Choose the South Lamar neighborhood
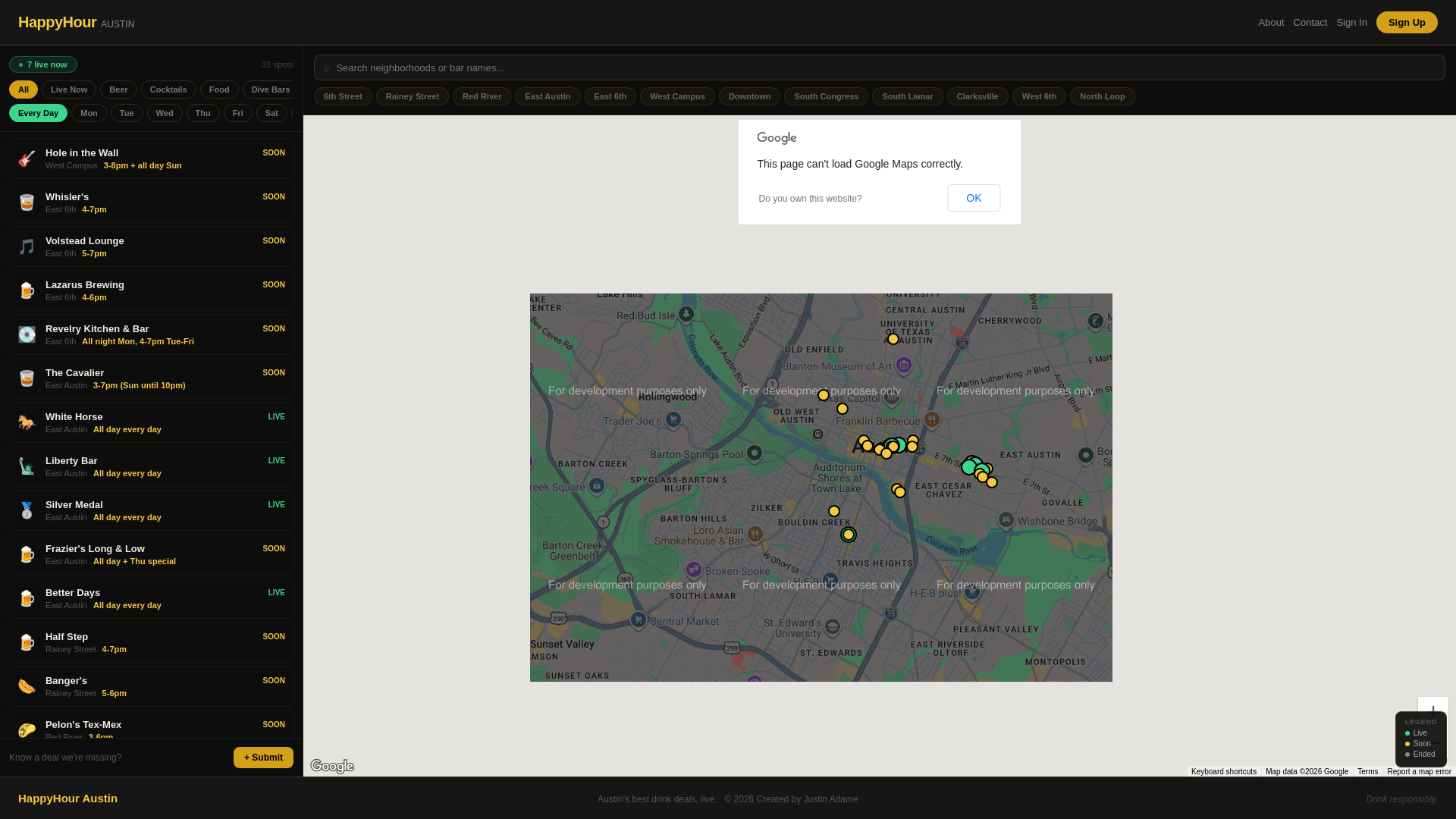The width and height of the screenshot is (1456, 819). point(907,96)
